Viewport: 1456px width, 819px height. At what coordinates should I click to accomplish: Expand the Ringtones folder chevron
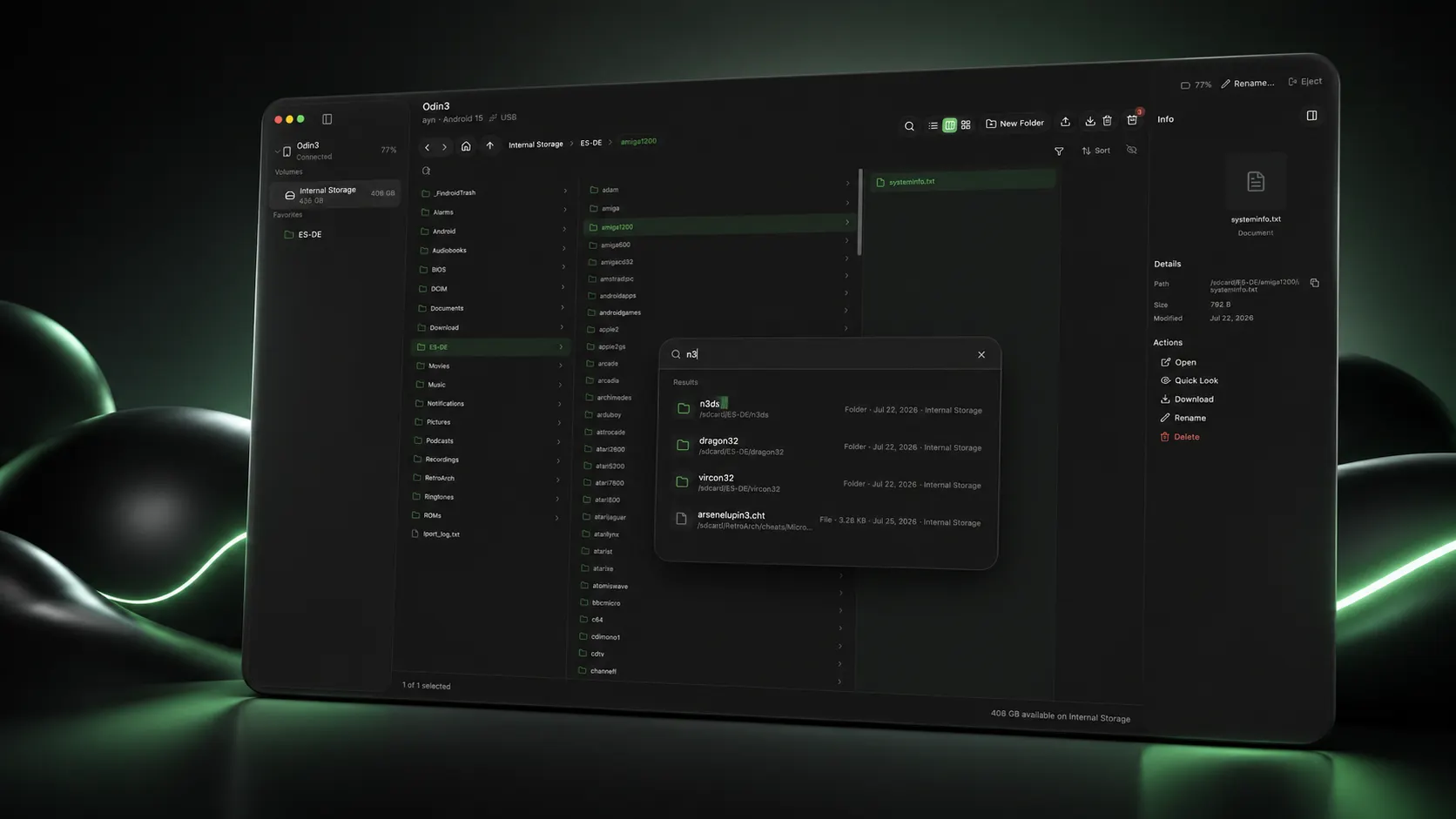(557, 499)
